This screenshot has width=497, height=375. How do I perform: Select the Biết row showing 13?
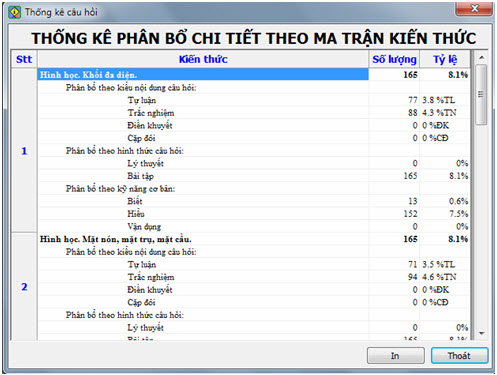tap(254, 201)
